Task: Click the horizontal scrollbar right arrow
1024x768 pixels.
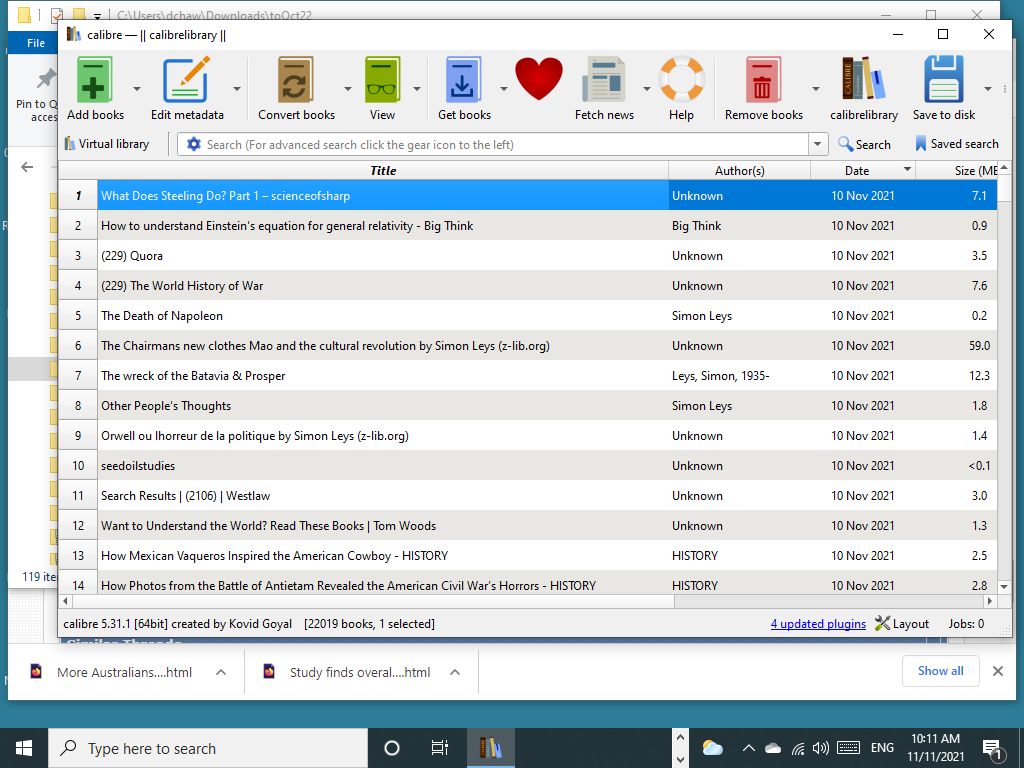Action: [990, 600]
